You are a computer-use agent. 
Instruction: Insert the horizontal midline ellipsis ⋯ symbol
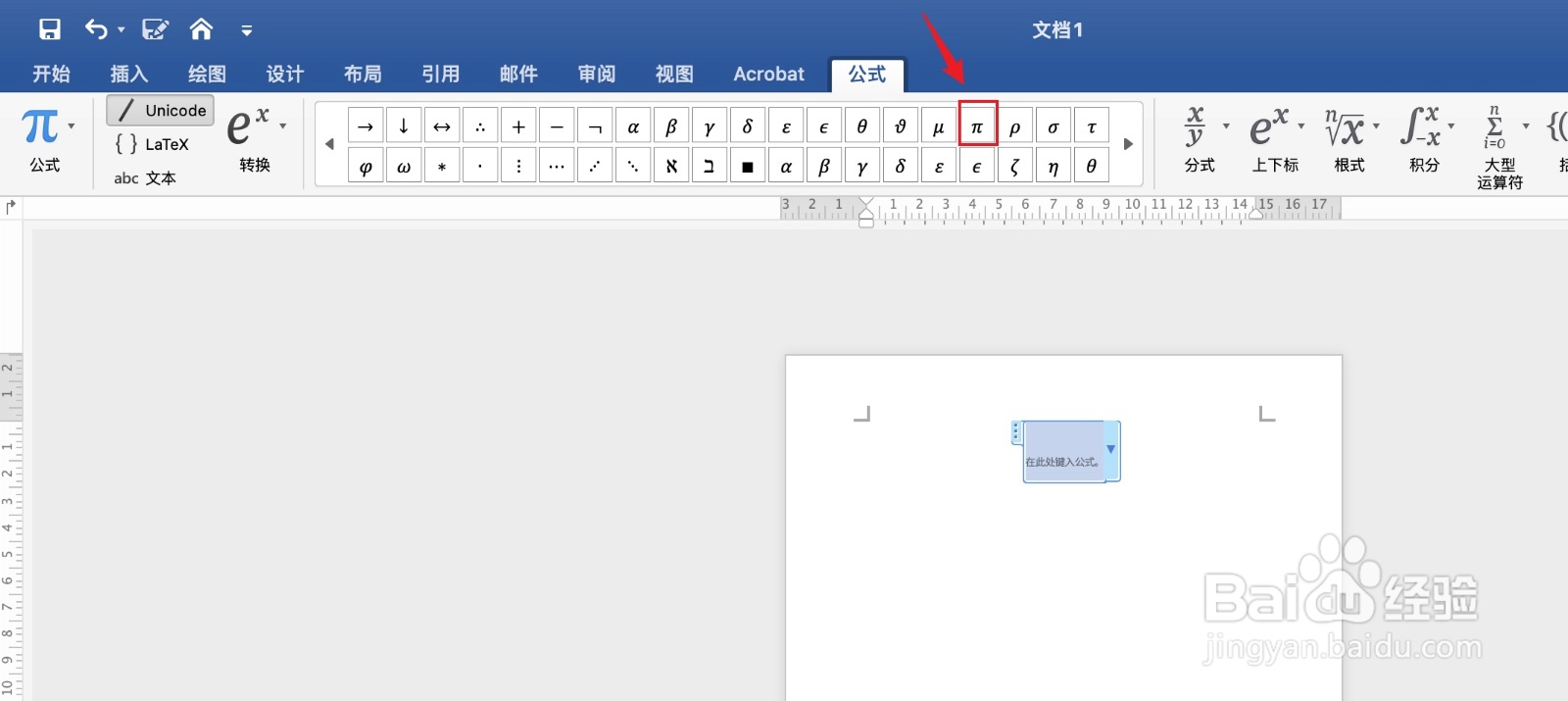tap(557, 166)
